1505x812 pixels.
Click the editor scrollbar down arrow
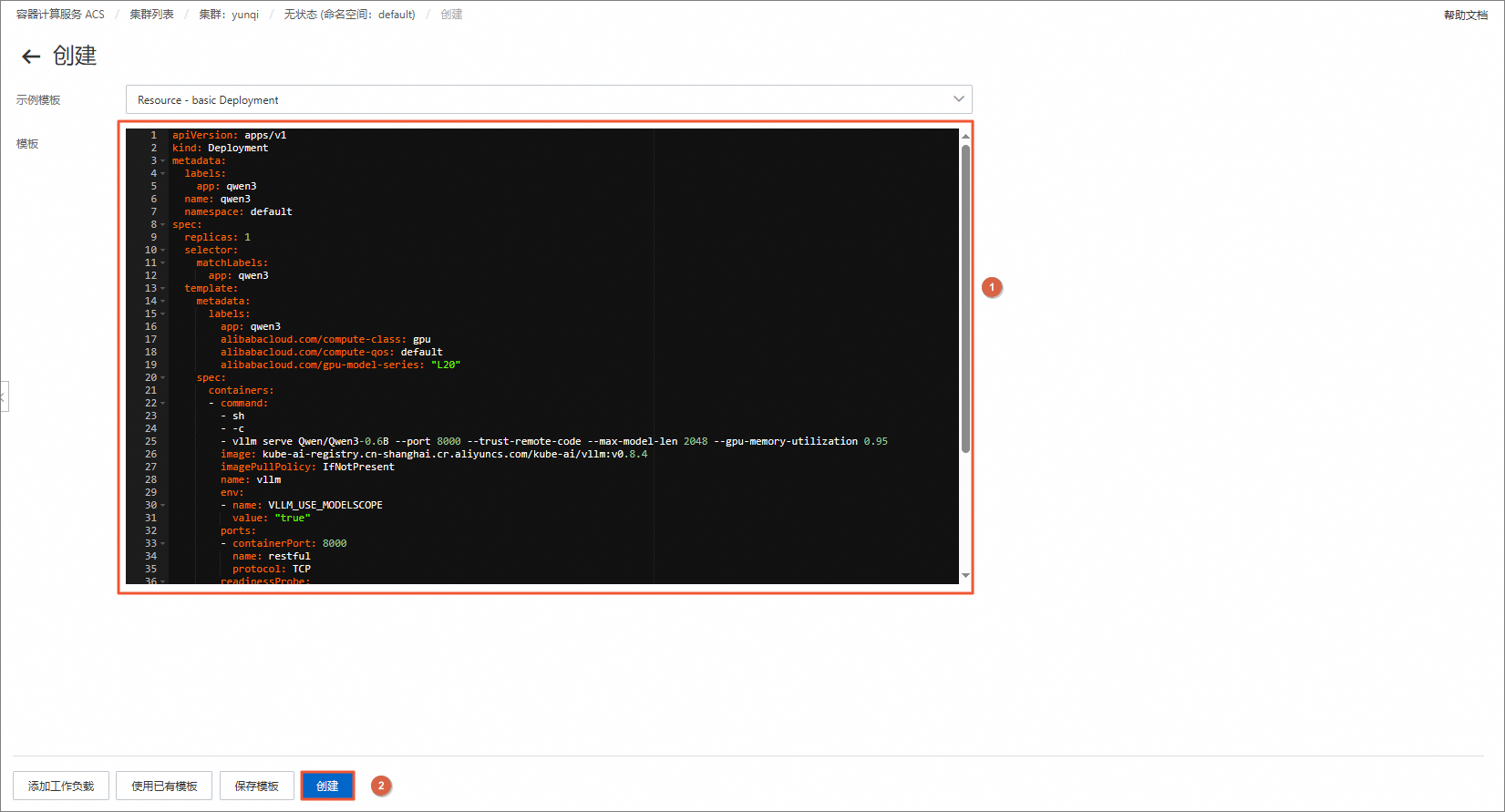coord(965,576)
